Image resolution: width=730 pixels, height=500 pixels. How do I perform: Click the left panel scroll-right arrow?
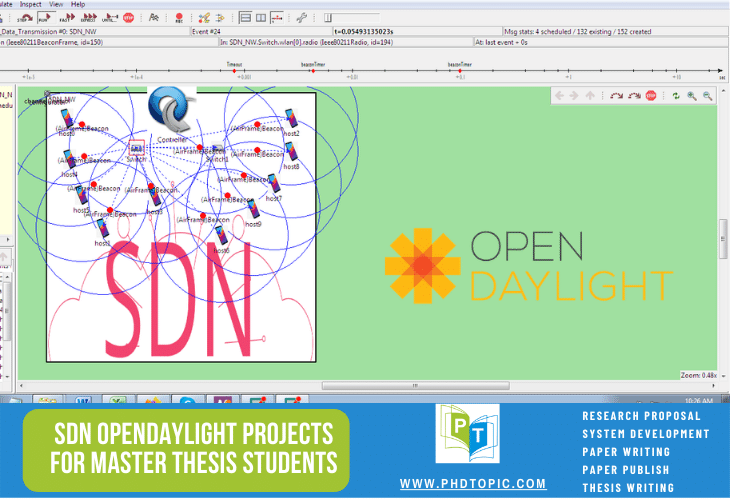point(7,239)
